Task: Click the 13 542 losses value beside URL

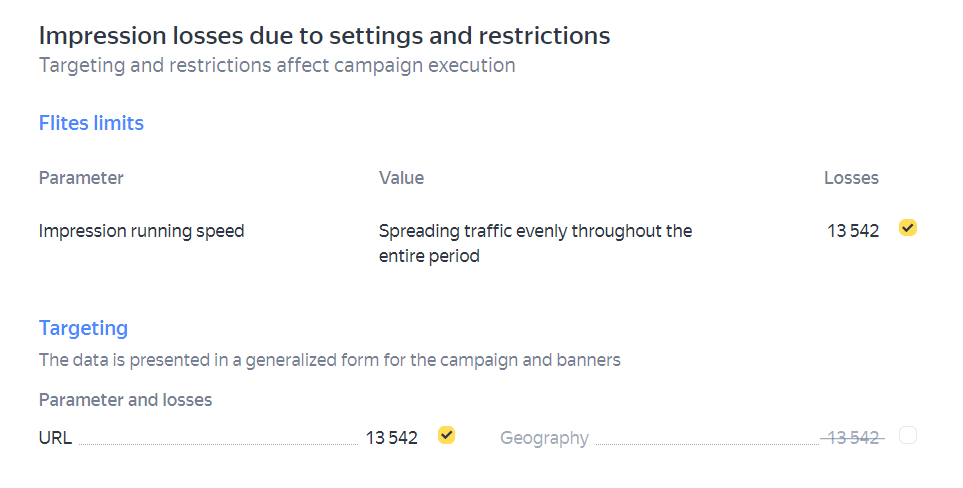Action: (x=391, y=437)
